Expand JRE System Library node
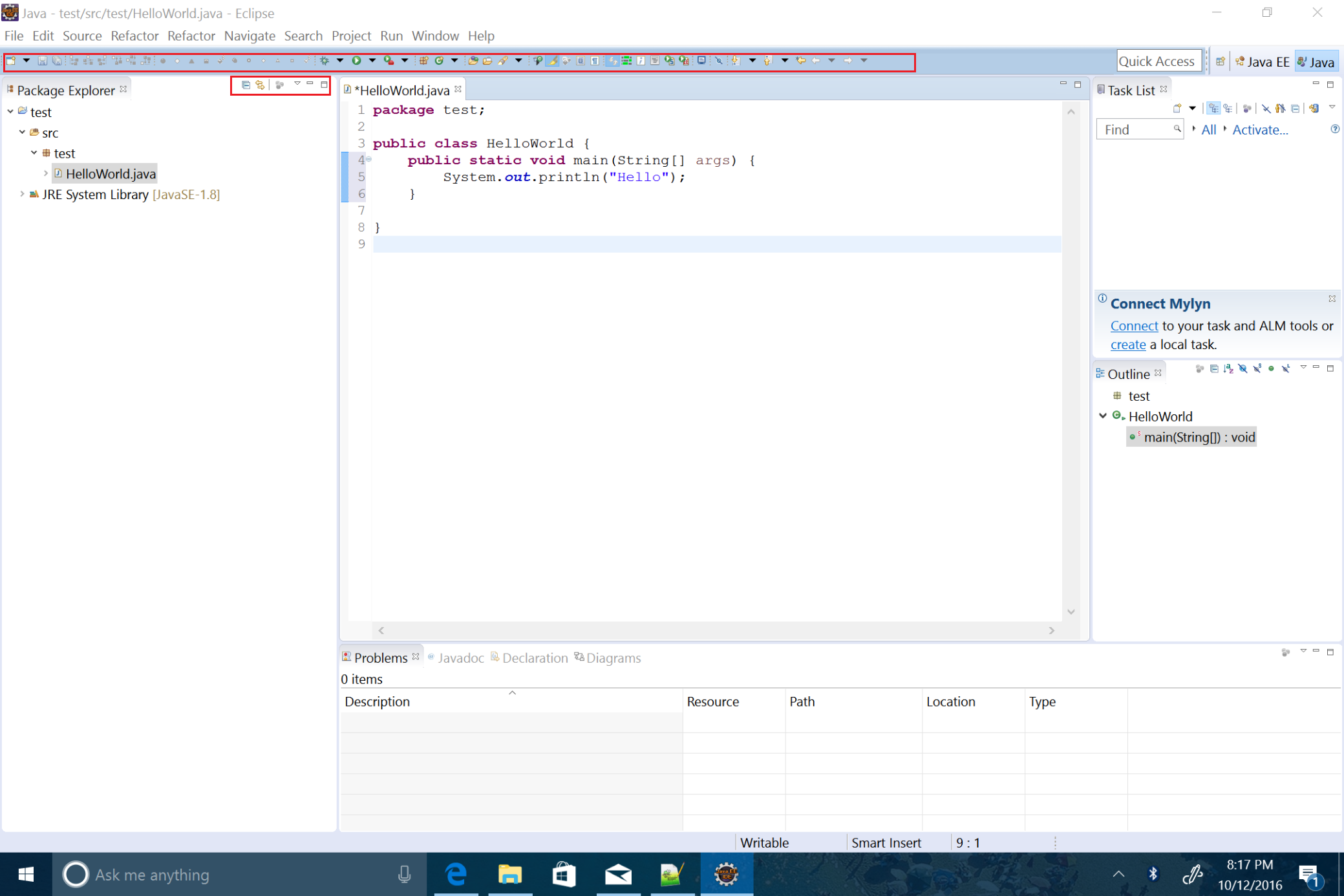1344x896 pixels. coord(22,194)
